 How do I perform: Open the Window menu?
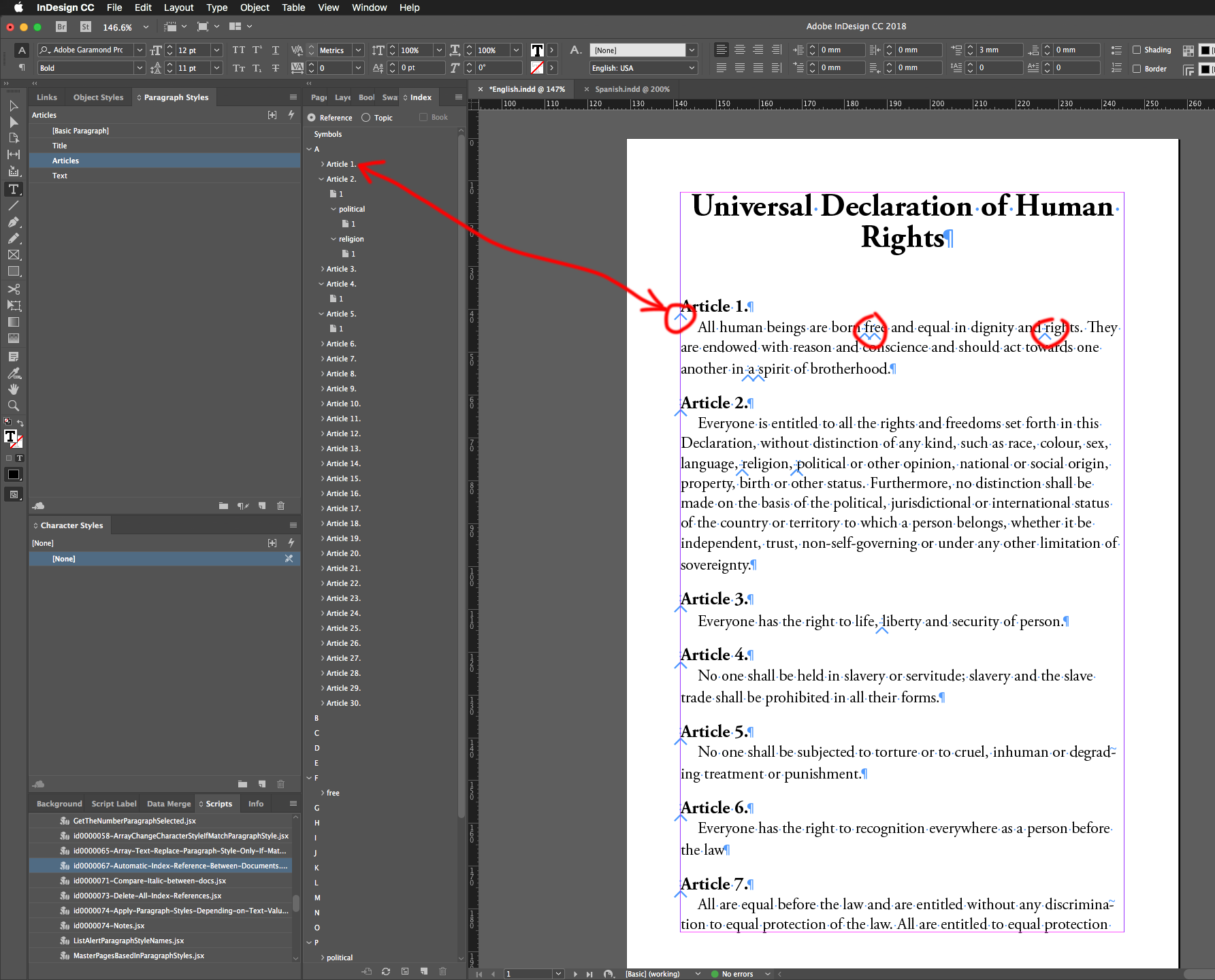point(369,7)
